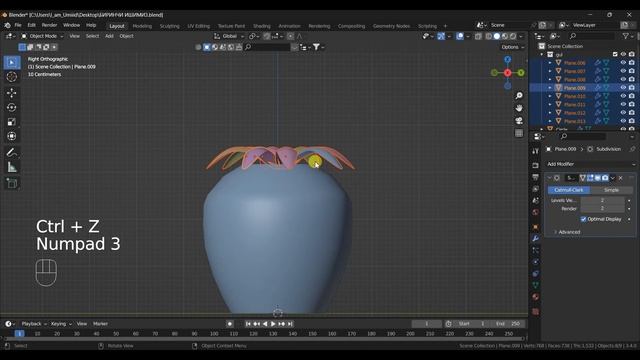Open the outliner filter dropdown
This screenshot has height=360, width=640.
pyautogui.click(x=628, y=36)
